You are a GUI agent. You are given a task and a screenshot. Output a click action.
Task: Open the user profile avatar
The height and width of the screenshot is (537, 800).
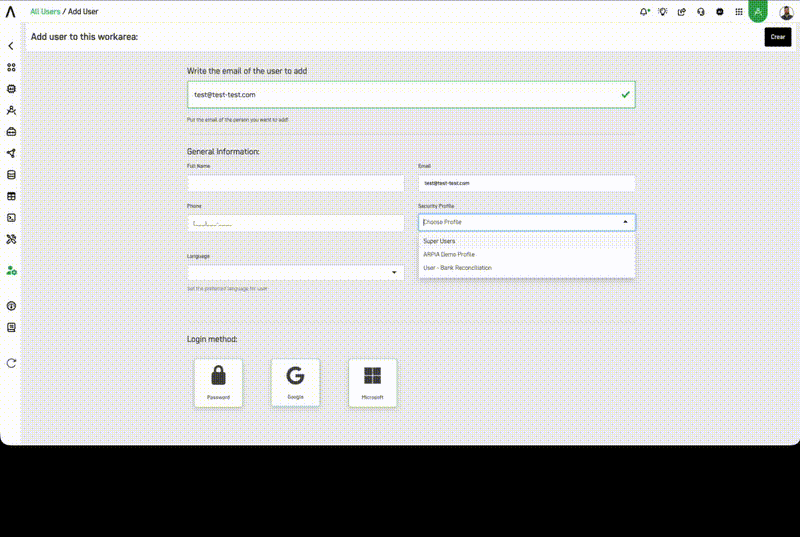click(786, 12)
